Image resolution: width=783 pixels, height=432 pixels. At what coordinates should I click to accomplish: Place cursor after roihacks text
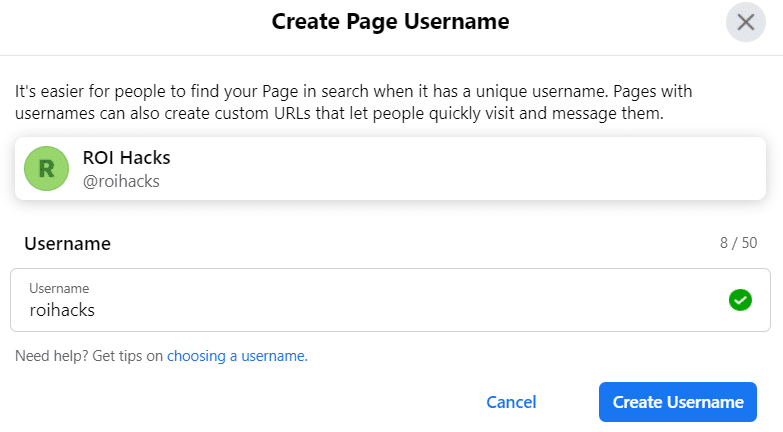pyautogui.click(x=95, y=310)
